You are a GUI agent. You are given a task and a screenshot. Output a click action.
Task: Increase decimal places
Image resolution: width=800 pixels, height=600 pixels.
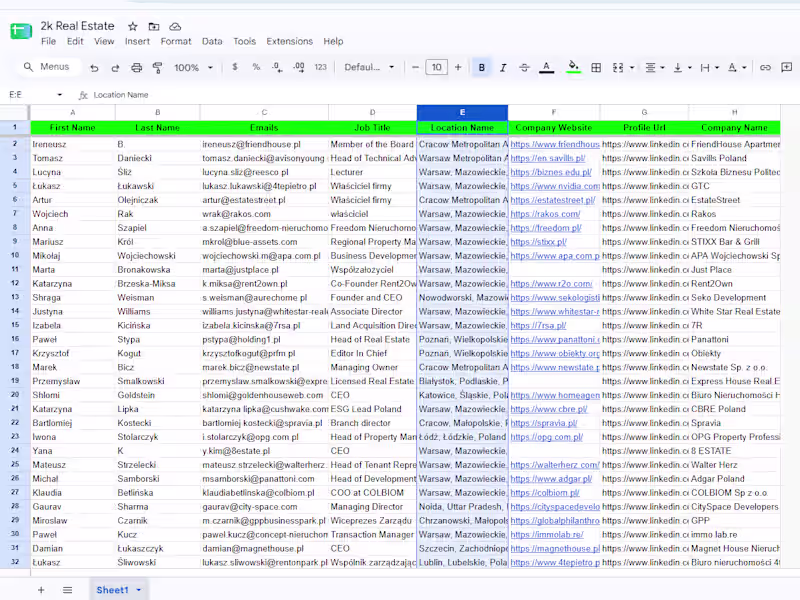[299, 67]
